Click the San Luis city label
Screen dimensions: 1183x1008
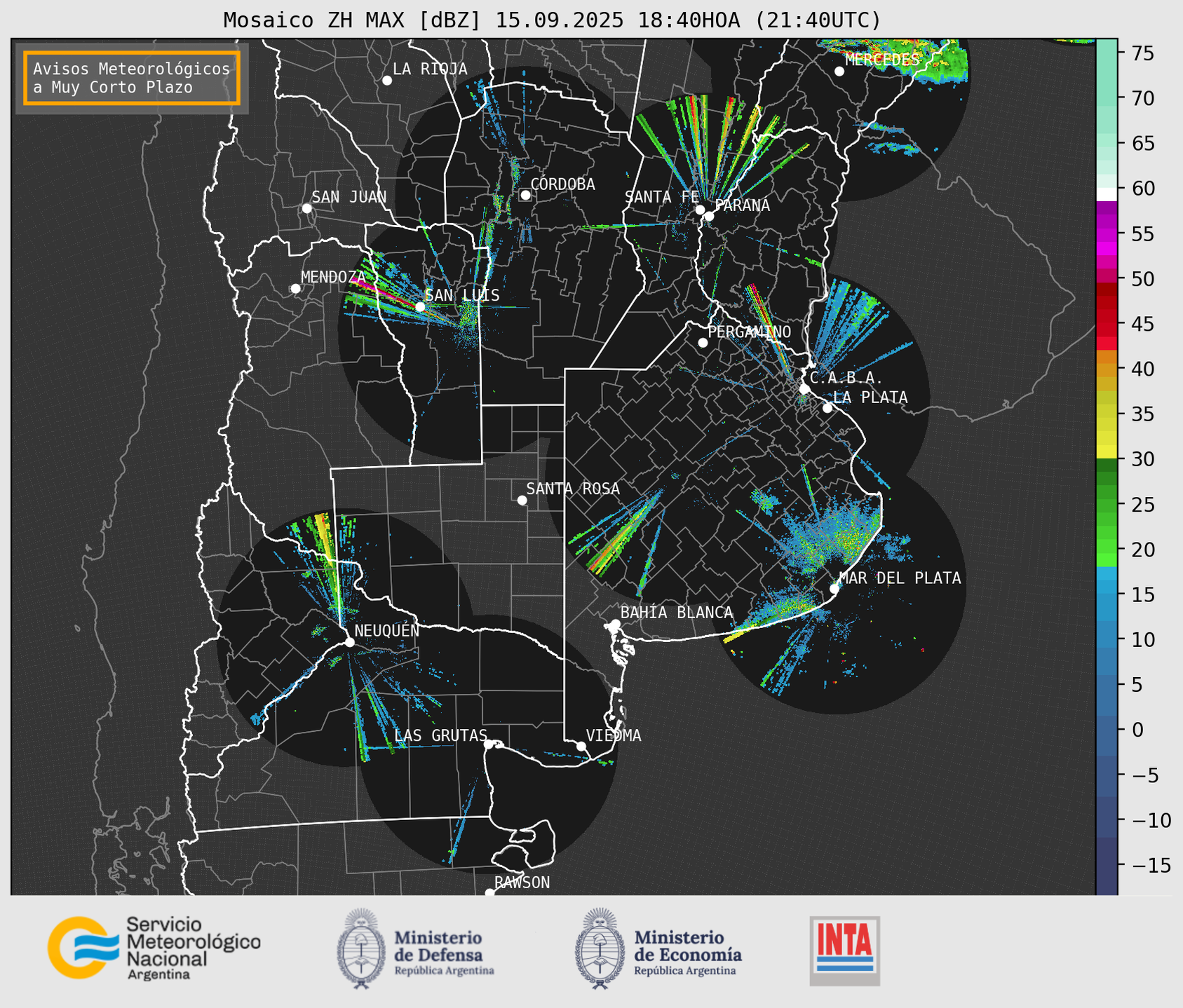pyautogui.click(x=462, y=295)
